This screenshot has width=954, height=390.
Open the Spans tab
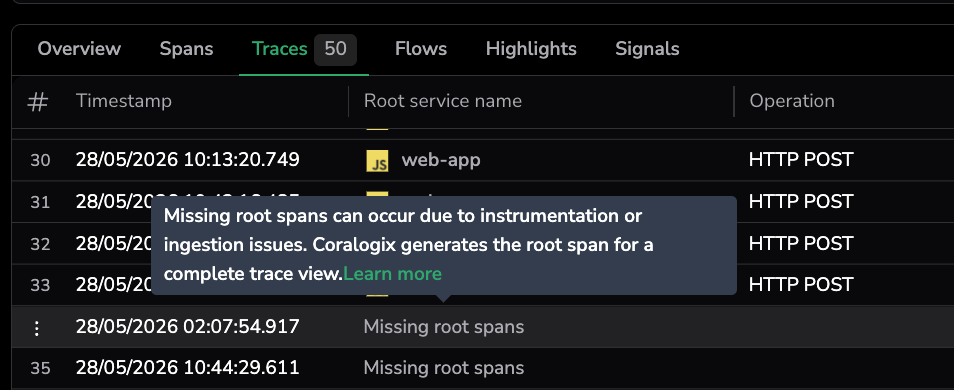186,49
